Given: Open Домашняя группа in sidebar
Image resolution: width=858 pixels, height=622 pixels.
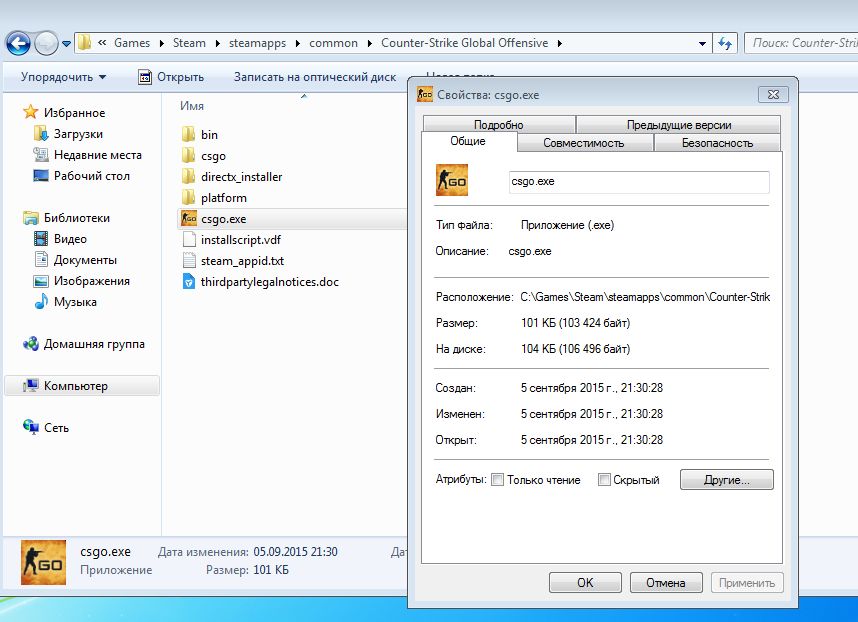Looking at the screenshot, I should [x=84, y=344].
